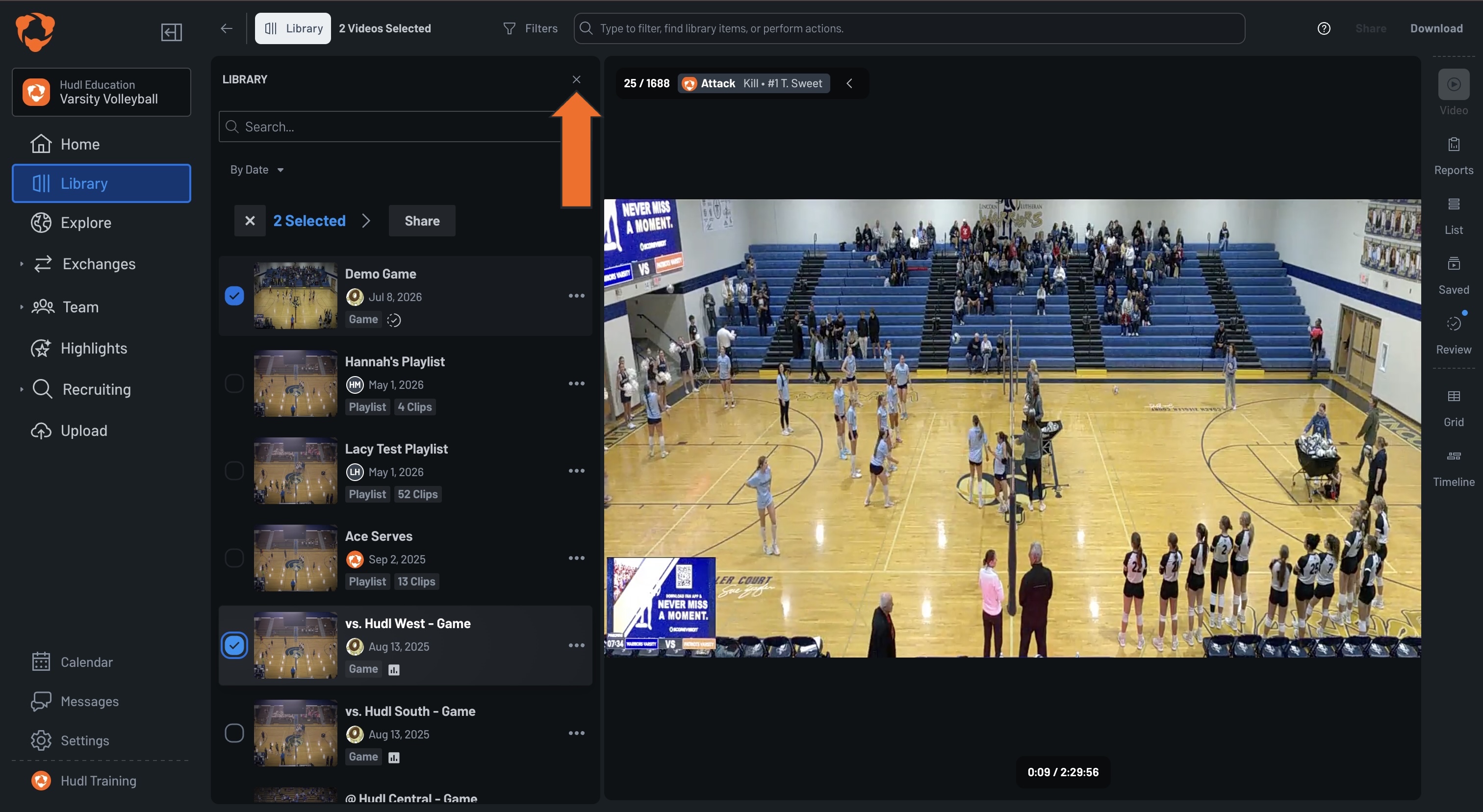Click the Share button beside 2 Selected

pyautogui.click(x=422, y=221)
